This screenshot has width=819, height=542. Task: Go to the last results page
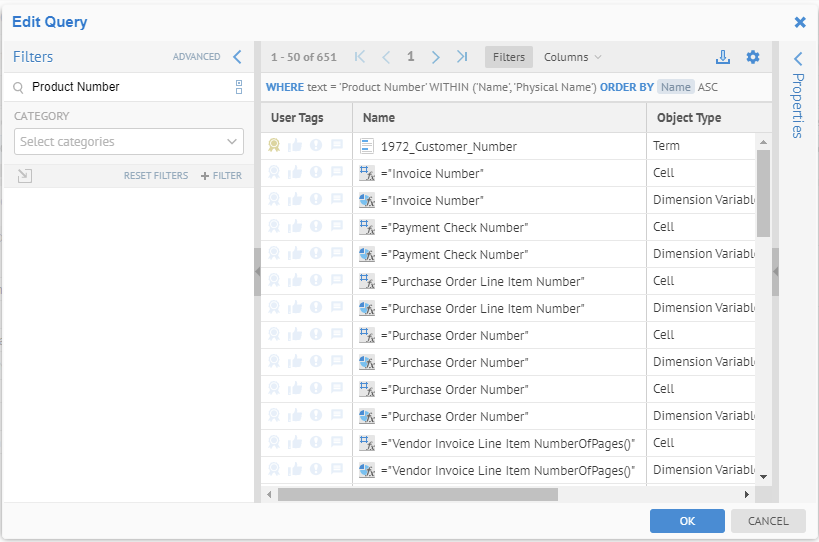[462, 57]
